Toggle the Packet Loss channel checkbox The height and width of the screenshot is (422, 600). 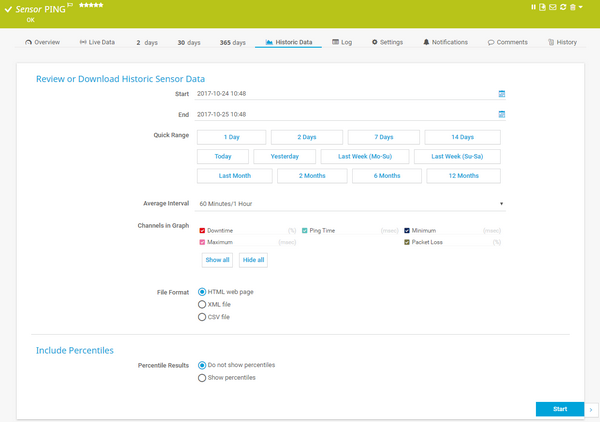pyautogui.click(x=407, y=242)
